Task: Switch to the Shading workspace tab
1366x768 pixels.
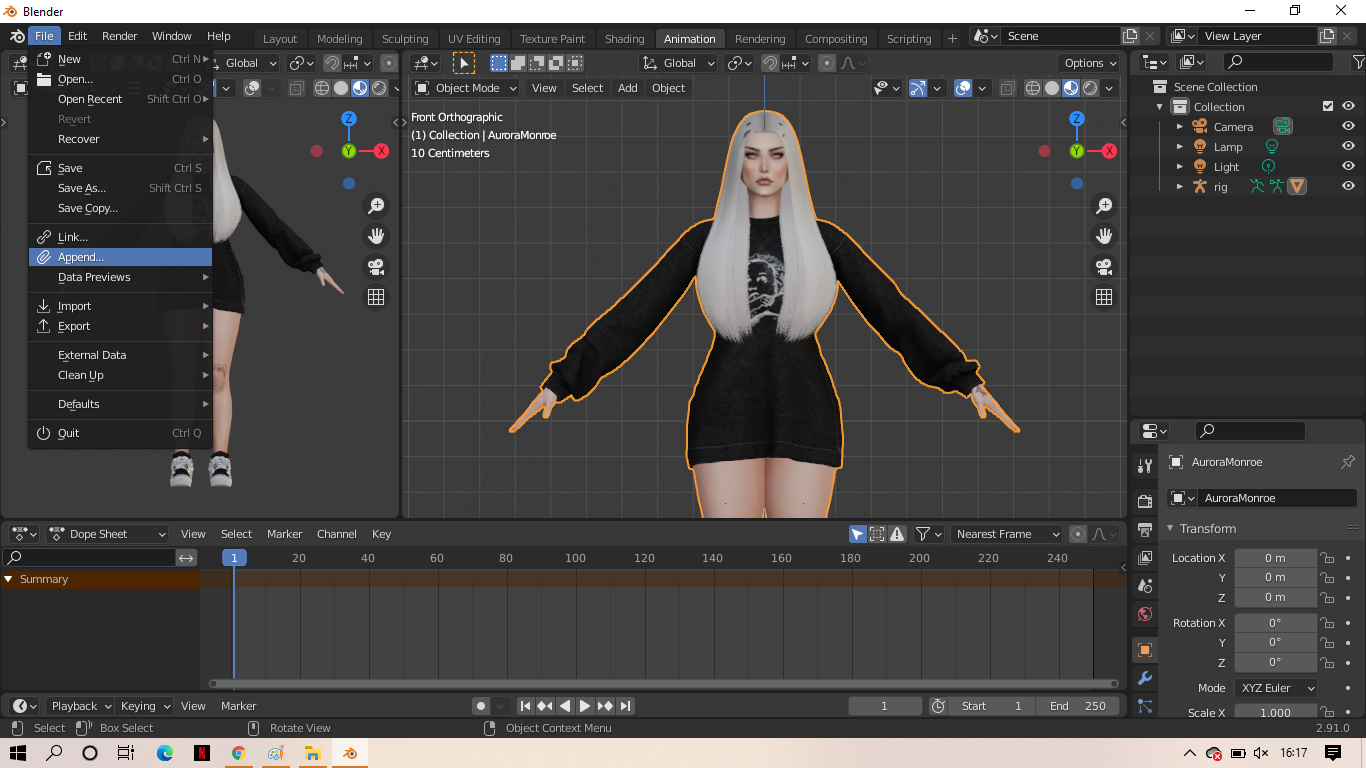Action: click(x=624, y=38)
